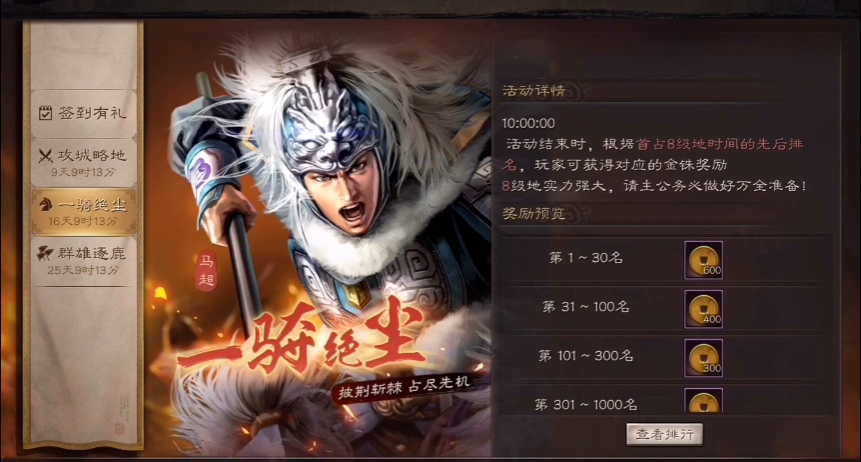Click the 披荆斩棘 占尽先机 banner

coord(404,387)
